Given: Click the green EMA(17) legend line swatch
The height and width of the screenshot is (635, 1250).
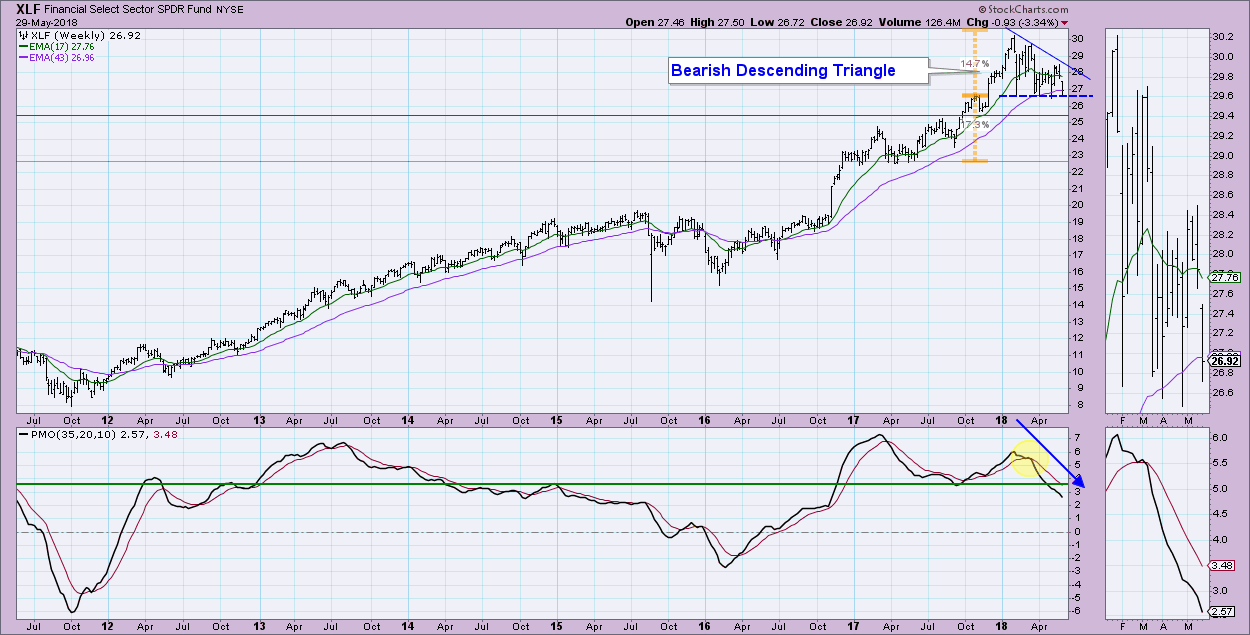Looking at the screenshot, I should (x=25, y=45).
